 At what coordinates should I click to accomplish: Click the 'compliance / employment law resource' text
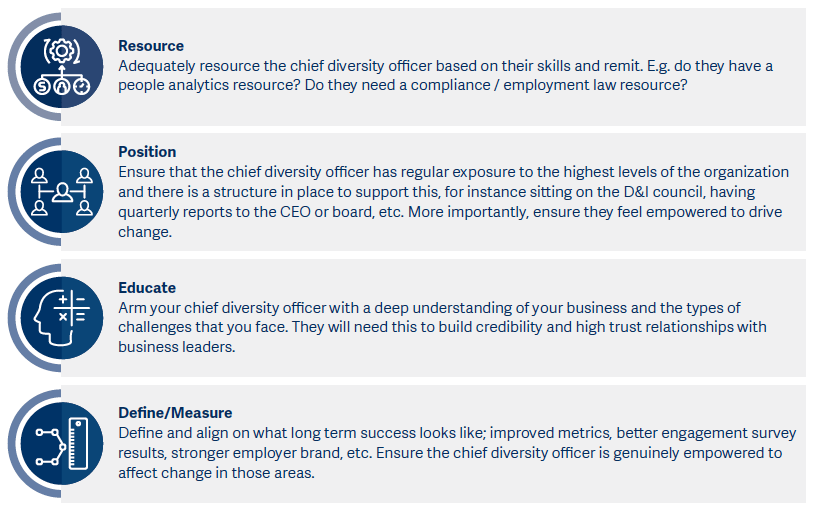[549, 85]
